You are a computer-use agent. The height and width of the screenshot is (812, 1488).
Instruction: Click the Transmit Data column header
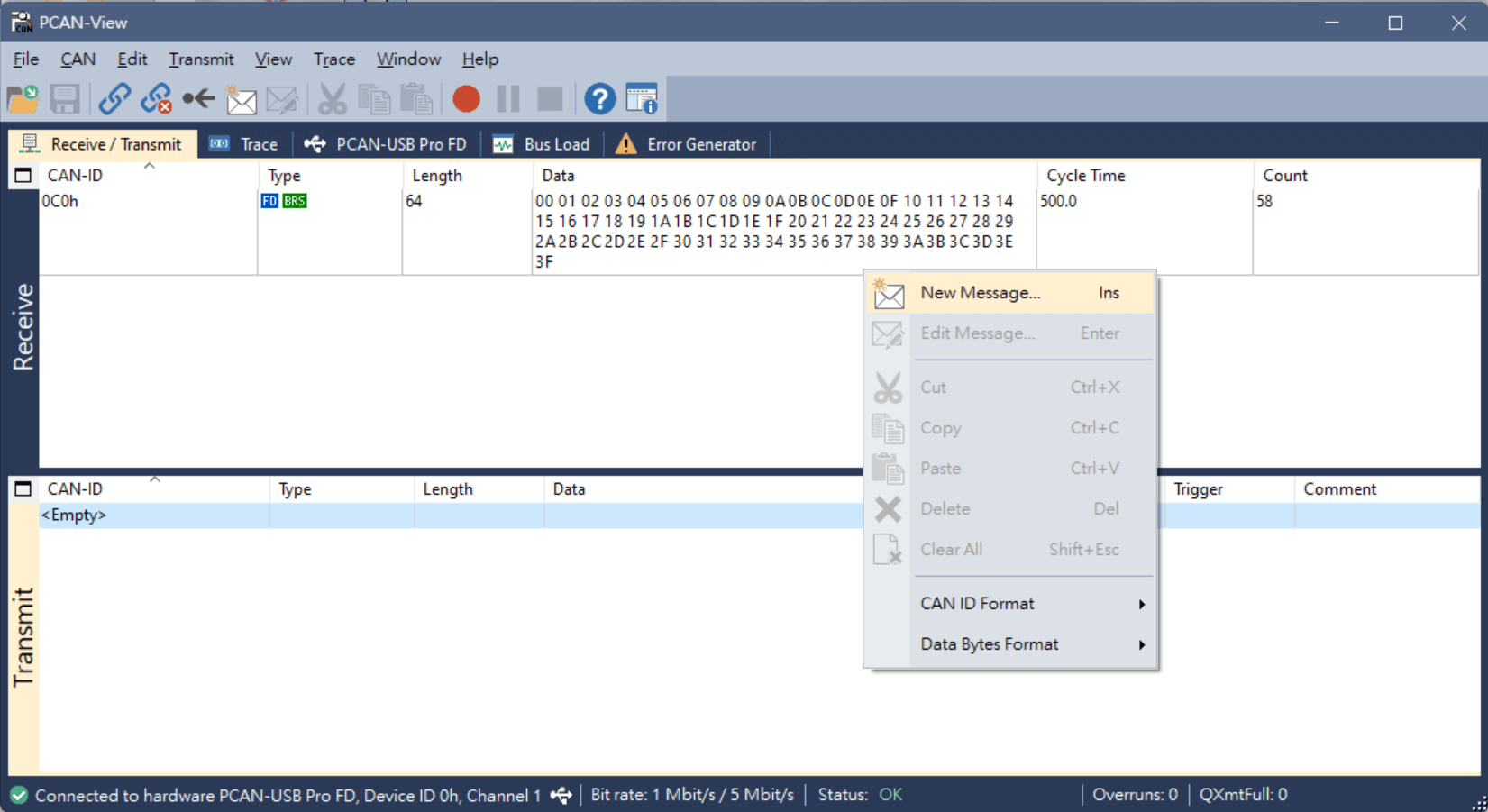point(703,489)
